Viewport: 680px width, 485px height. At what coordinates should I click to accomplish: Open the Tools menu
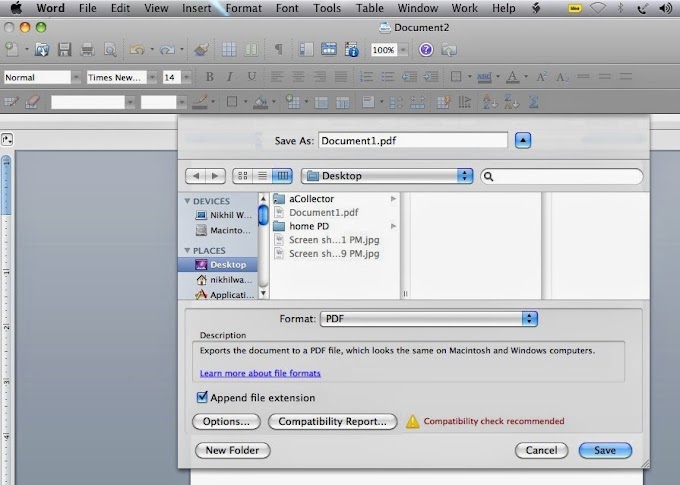click(x=327, y=8)
